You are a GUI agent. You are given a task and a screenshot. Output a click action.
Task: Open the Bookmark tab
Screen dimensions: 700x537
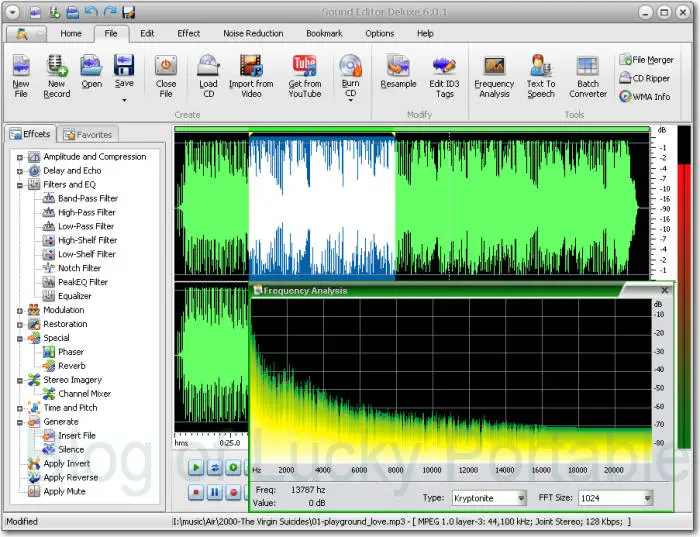(x=324, y=33)
